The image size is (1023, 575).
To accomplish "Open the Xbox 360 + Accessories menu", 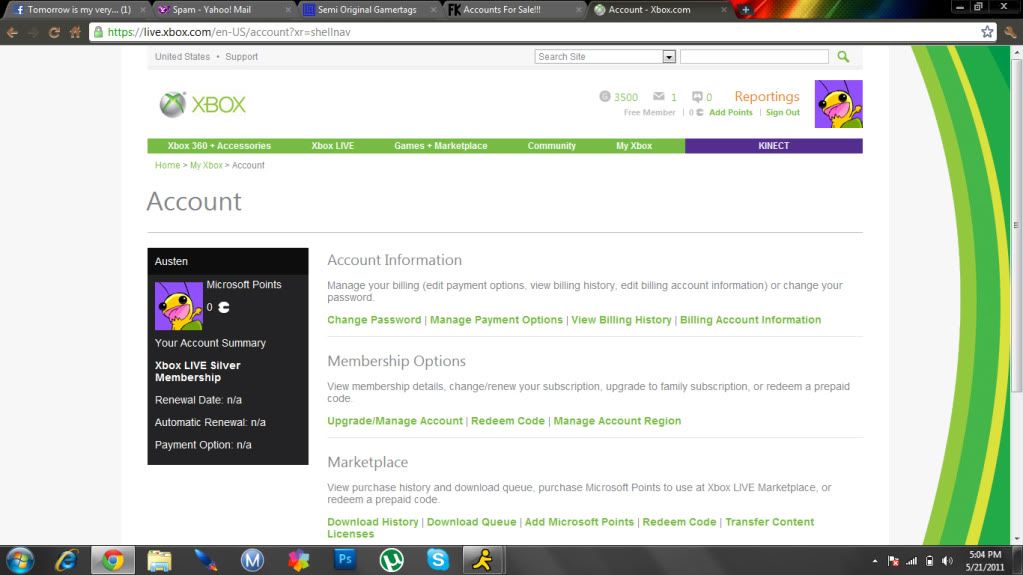I will [219, 146].
